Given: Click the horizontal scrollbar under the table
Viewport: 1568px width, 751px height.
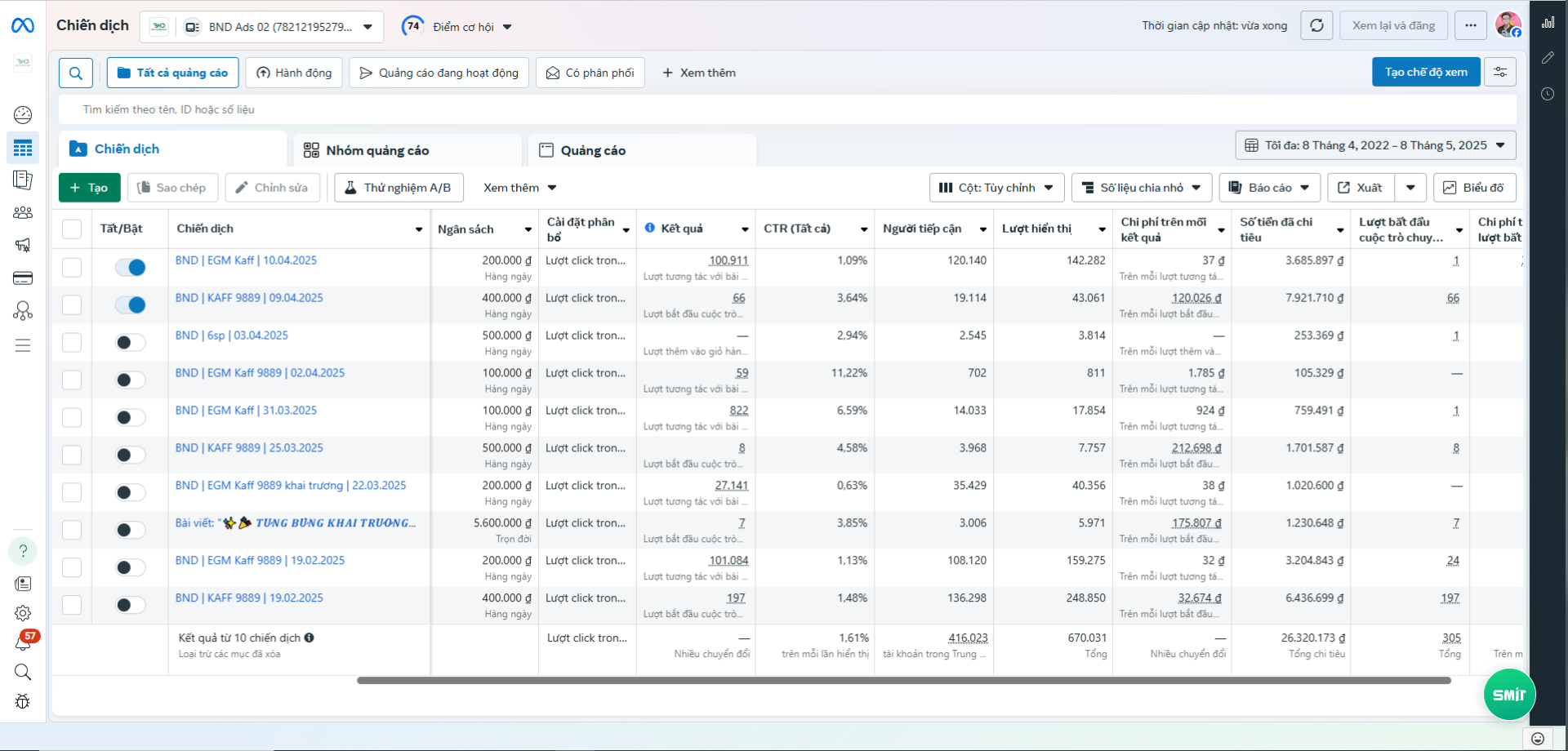Looking at the screenshot, I should [903, 680].
